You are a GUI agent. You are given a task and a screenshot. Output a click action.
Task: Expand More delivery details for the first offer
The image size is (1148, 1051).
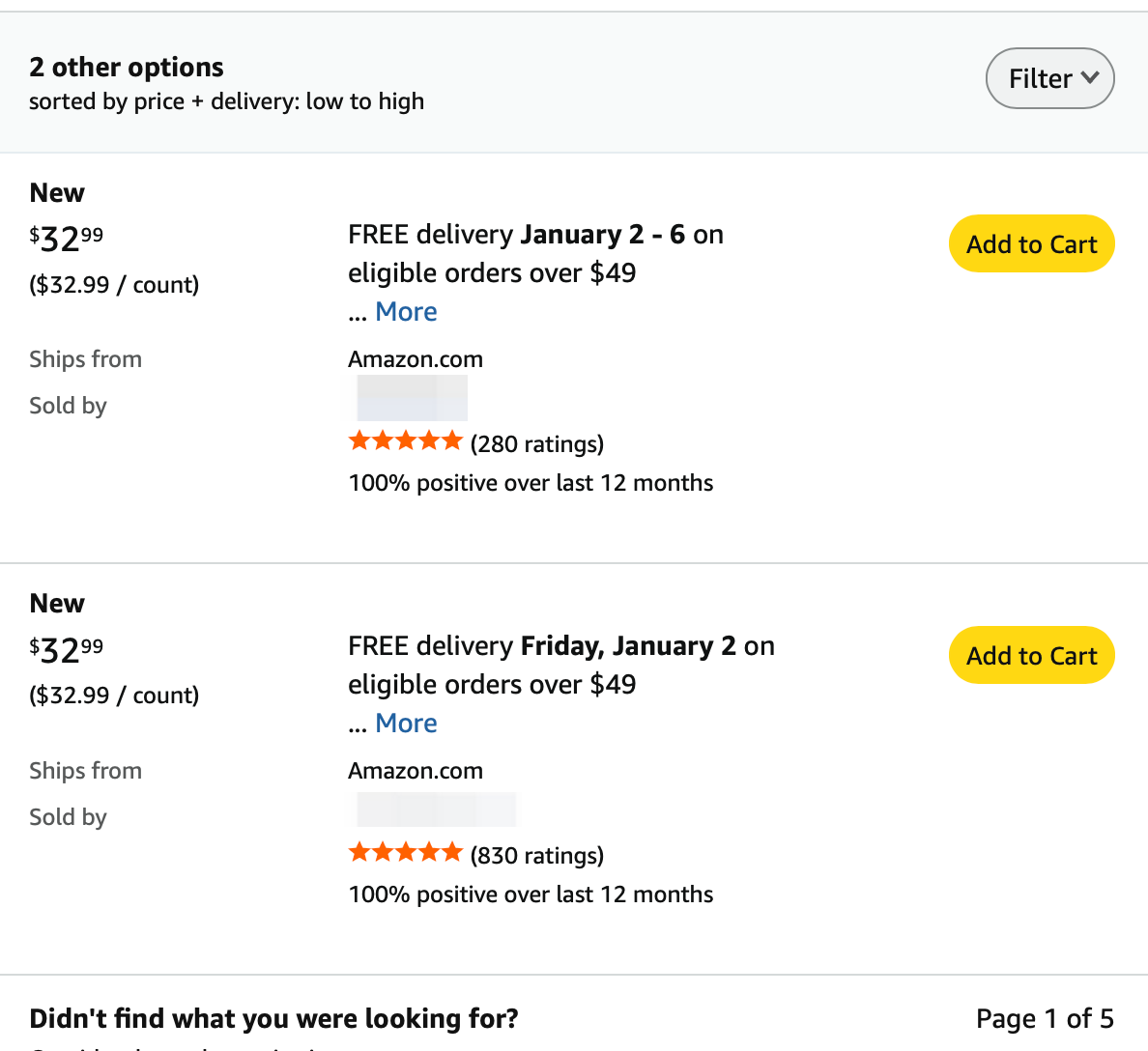(406, 312)
